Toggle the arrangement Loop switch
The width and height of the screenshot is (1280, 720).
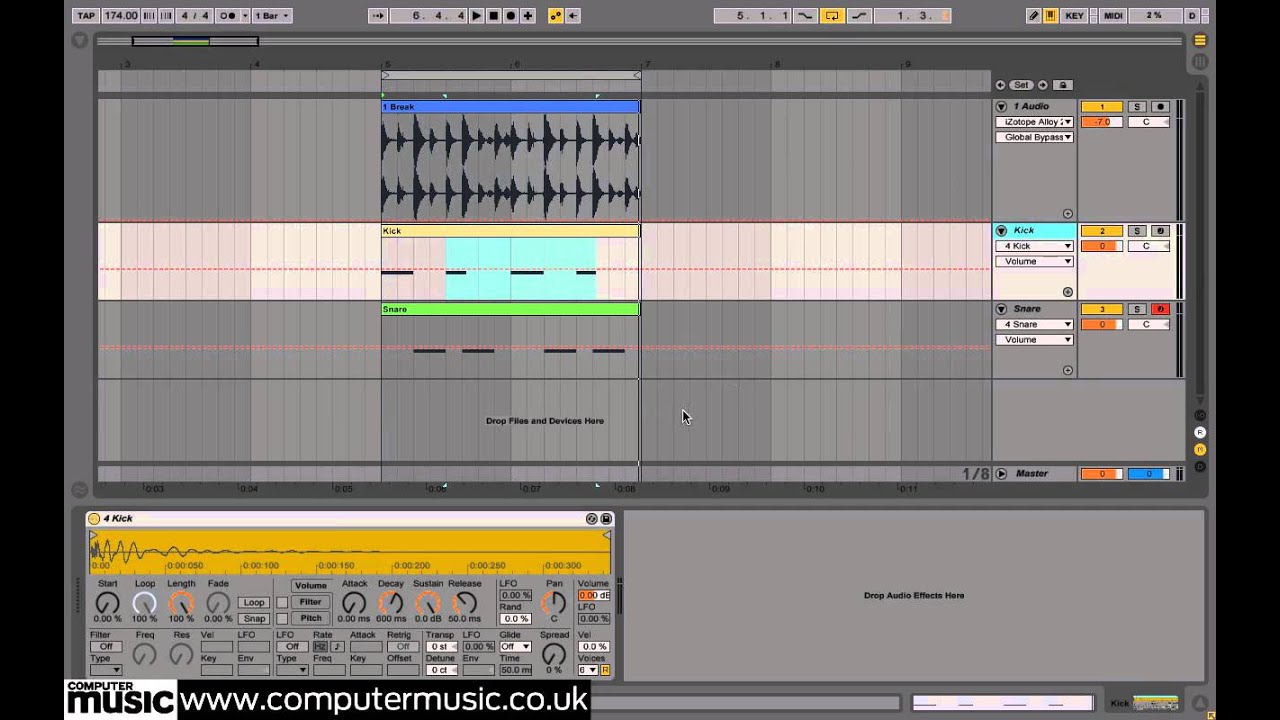point(832,16)
